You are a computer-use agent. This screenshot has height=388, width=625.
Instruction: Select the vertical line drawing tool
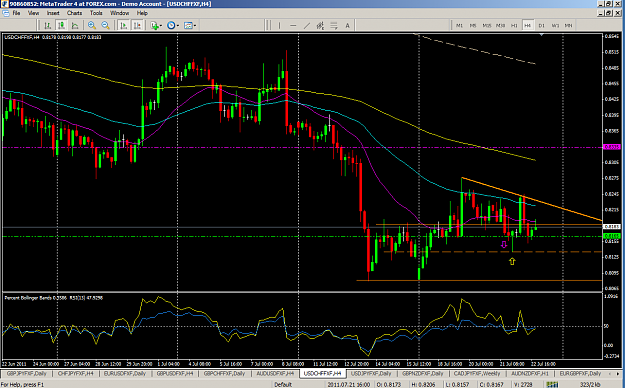click(x=279, y=26)
